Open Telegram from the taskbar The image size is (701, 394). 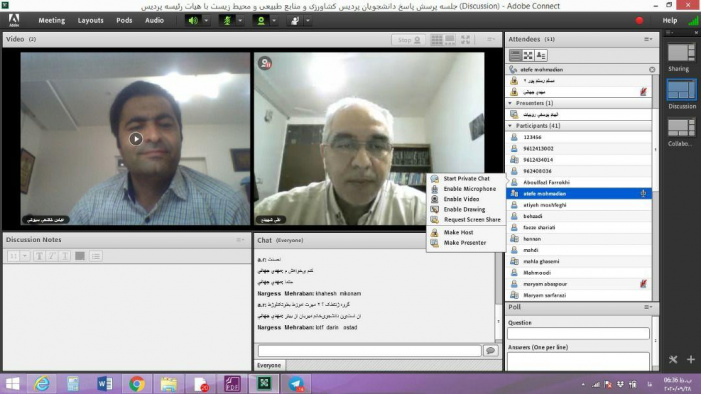[296, 384]
